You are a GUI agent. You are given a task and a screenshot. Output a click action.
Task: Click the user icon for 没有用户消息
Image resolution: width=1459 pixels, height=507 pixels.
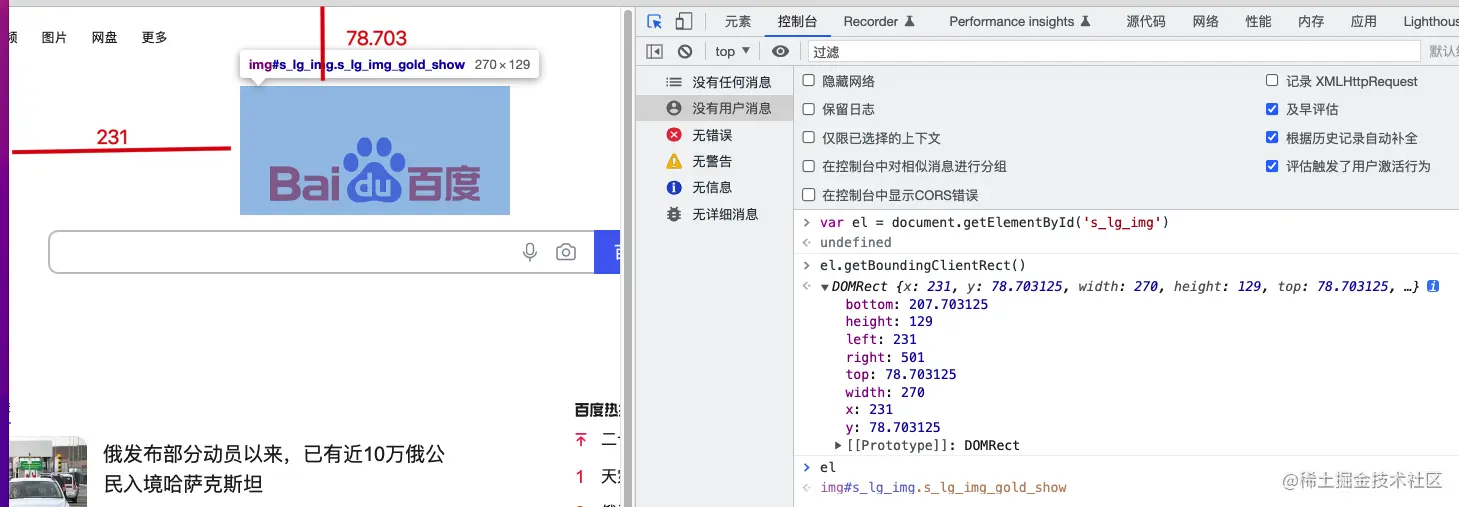[x=674, y=108]
